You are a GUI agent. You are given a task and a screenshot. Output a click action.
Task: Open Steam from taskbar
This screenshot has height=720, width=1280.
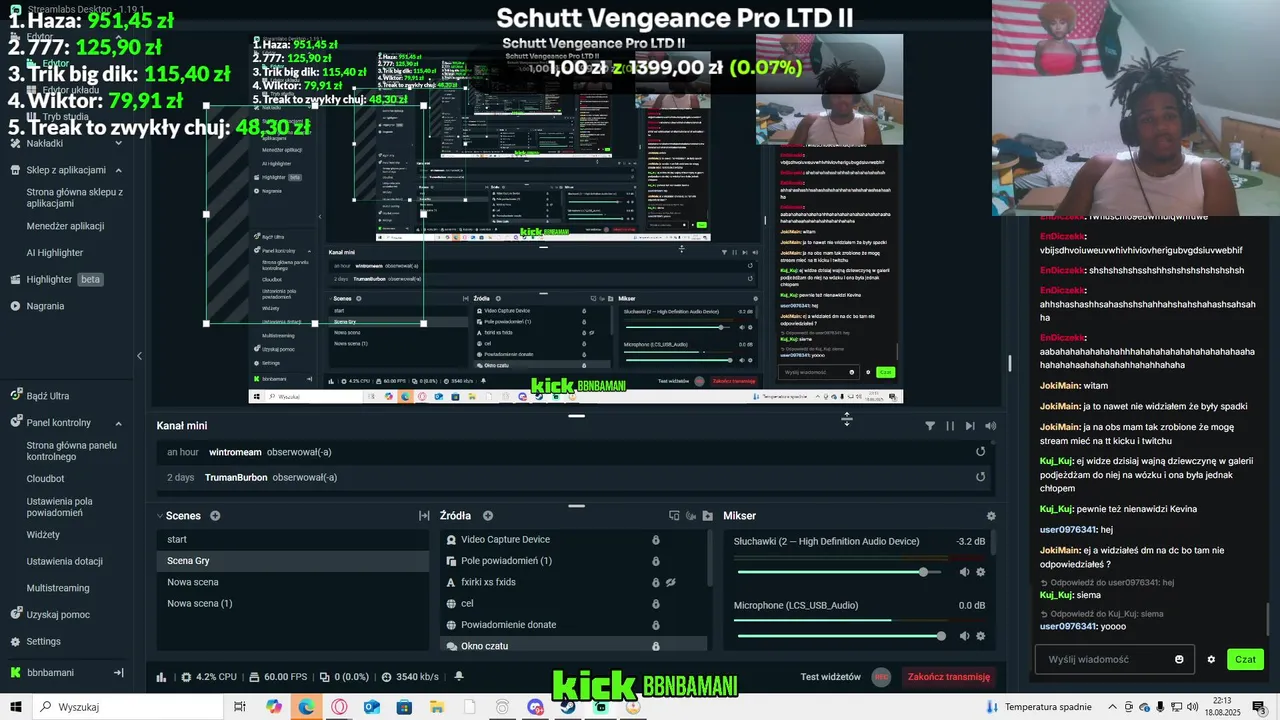pos(567,707)
